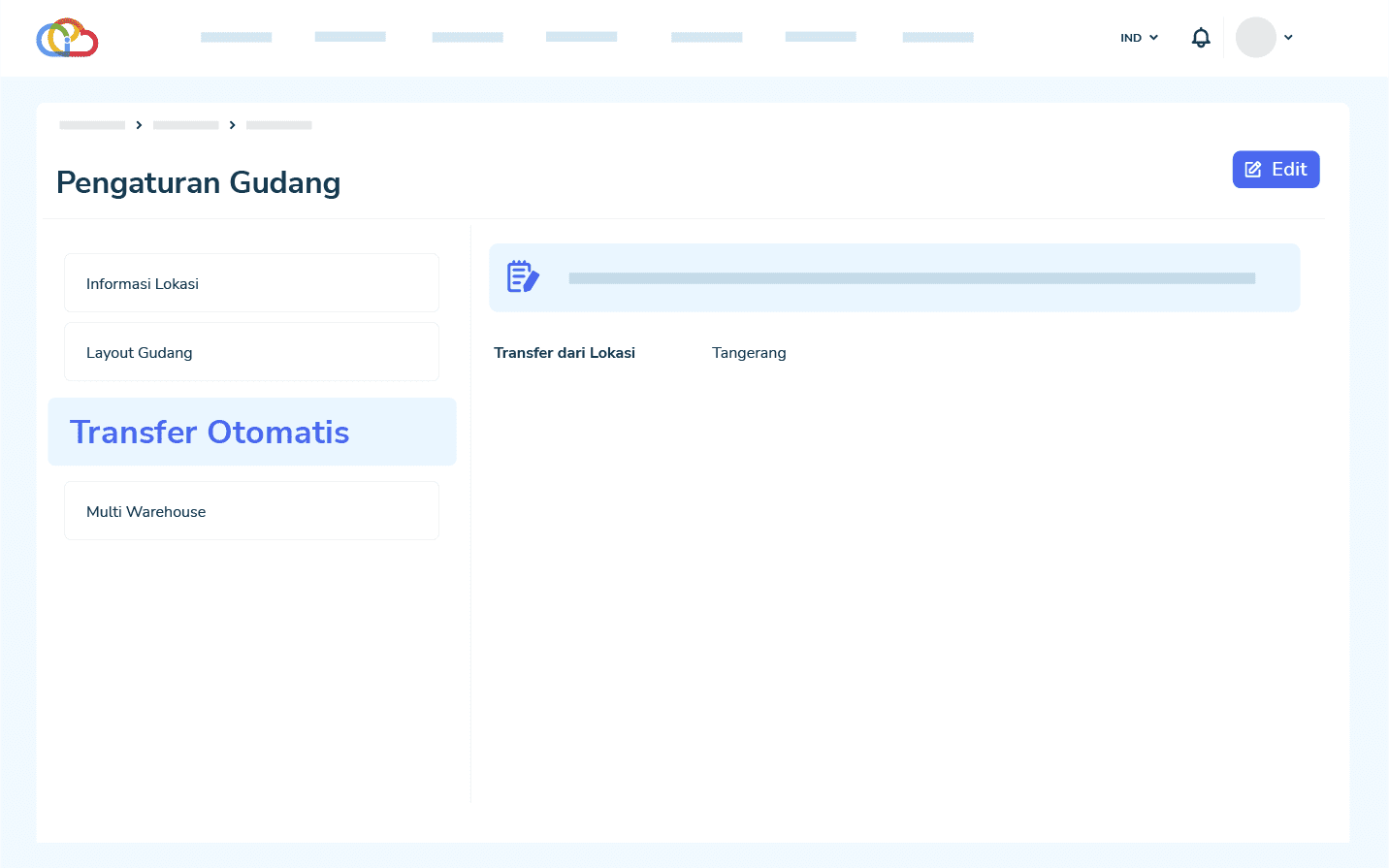Open the notifications bell

1201,38
